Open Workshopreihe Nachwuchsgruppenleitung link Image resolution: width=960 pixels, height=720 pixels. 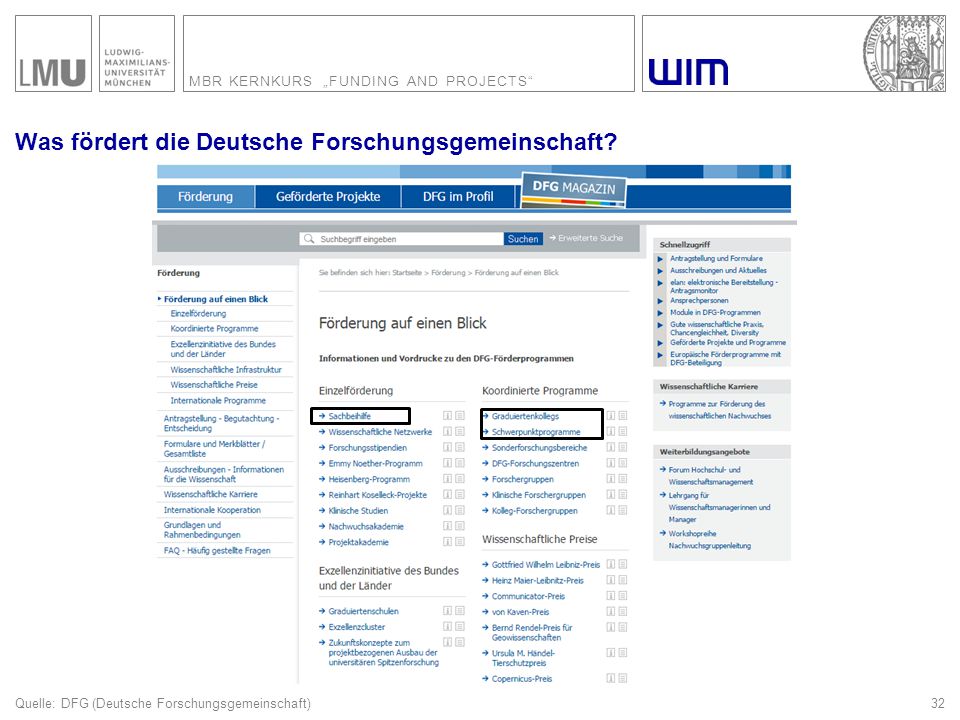click(x=710, y=539)
